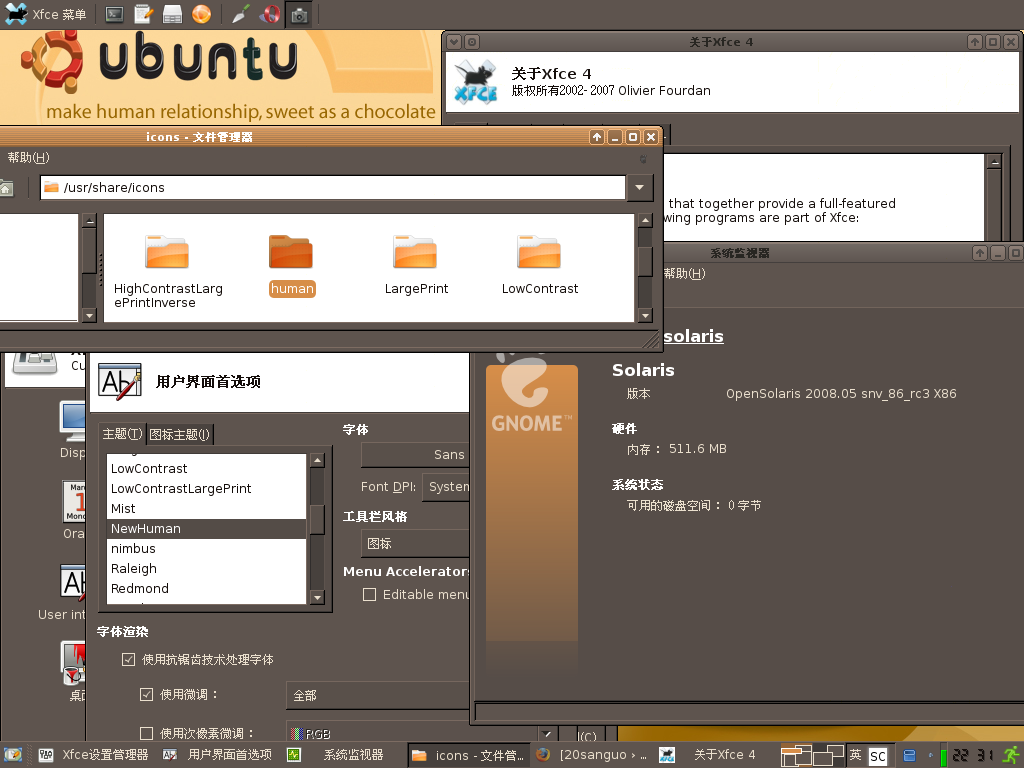The width and height of the screenshot is (1024, 768).
Task: Switch to the 主题(T) tab
Action: [x=122, y=434]
